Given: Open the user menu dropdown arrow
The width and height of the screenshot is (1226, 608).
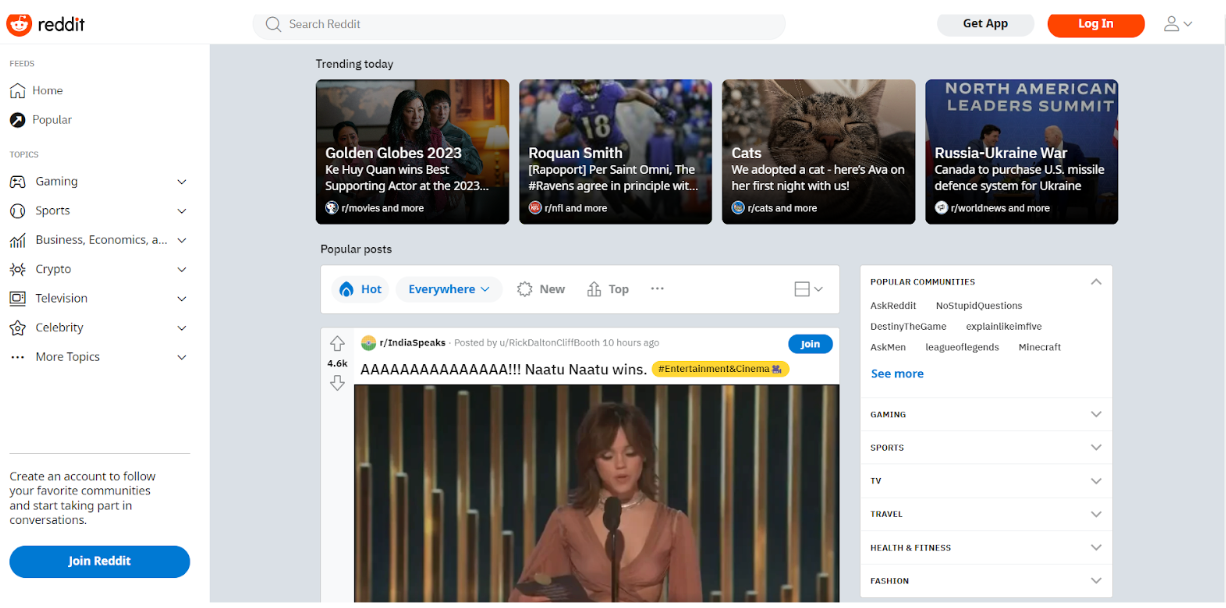Looking at the screenshot, I should [1188, 24].
